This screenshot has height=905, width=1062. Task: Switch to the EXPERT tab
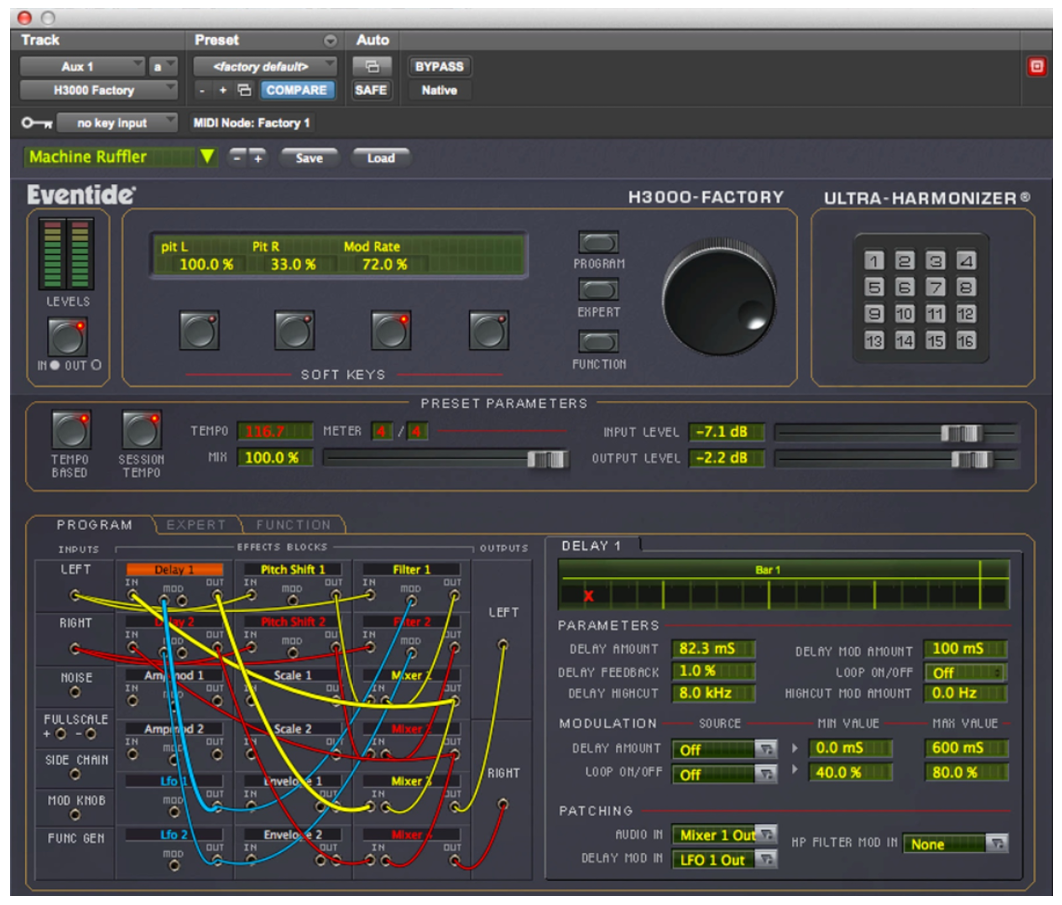click(x=196, y=524)
